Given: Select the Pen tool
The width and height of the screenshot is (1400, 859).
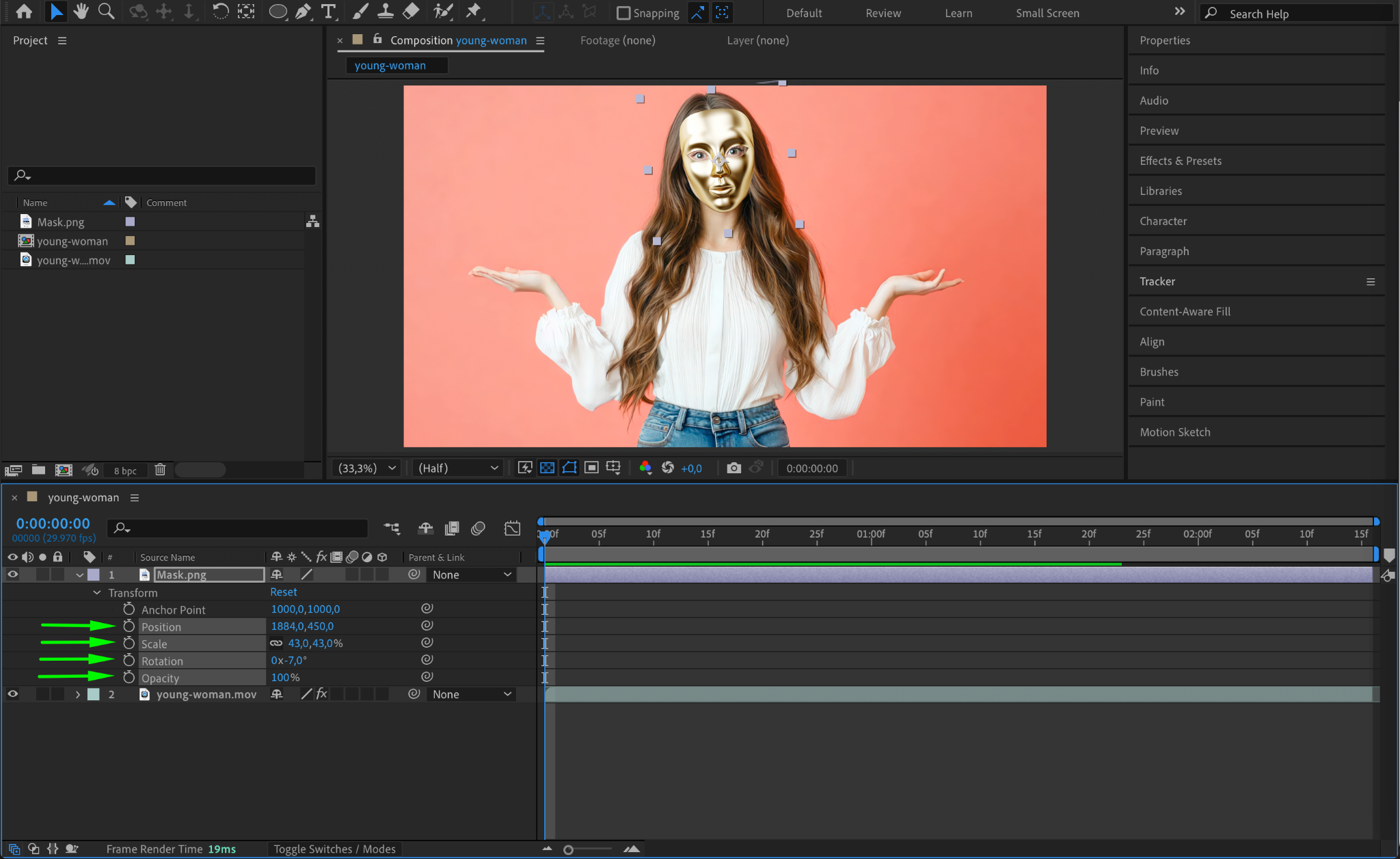Looking at the screenshot, I should click(303, 12).
